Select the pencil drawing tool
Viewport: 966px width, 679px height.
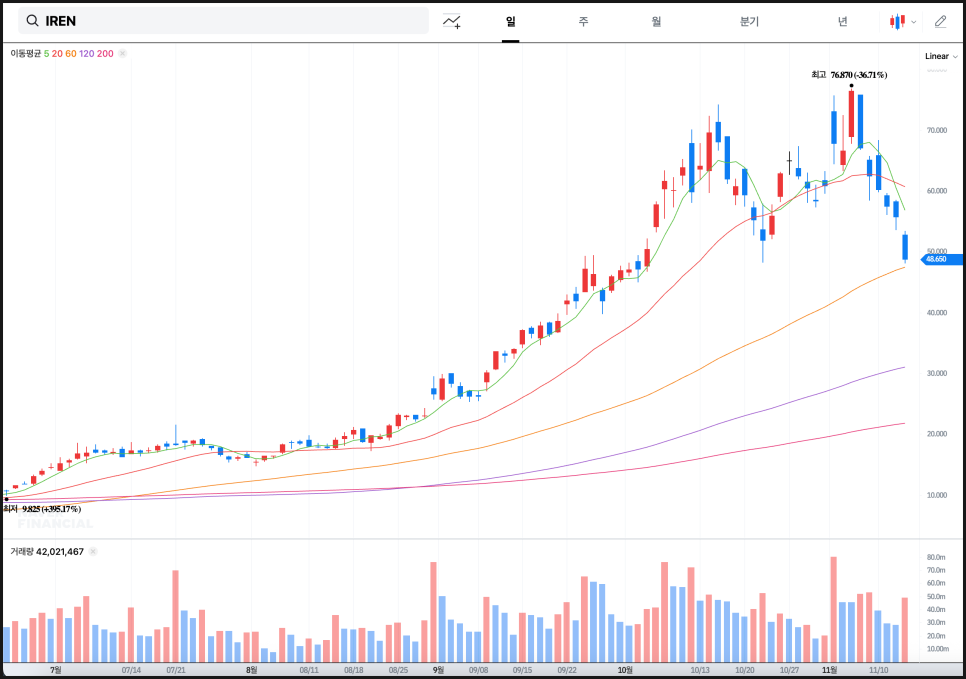coord(940,21)
